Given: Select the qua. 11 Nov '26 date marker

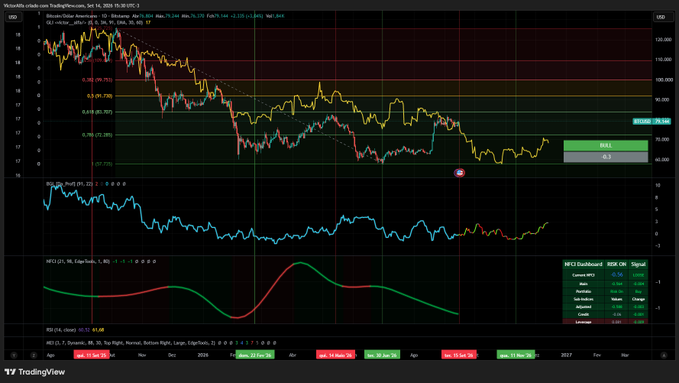Looking at the screenshot, I should click(x=516, y=355).
